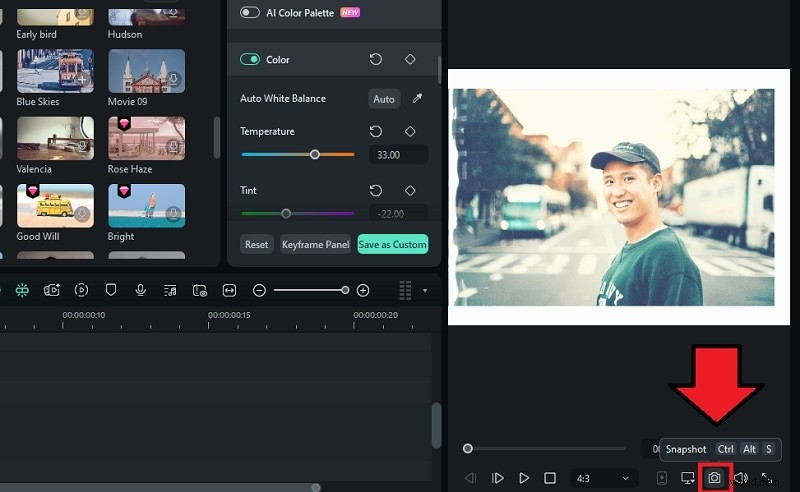
Task: Add keyframe for Temperature diamond icon
Action: [x=410, y=131]
